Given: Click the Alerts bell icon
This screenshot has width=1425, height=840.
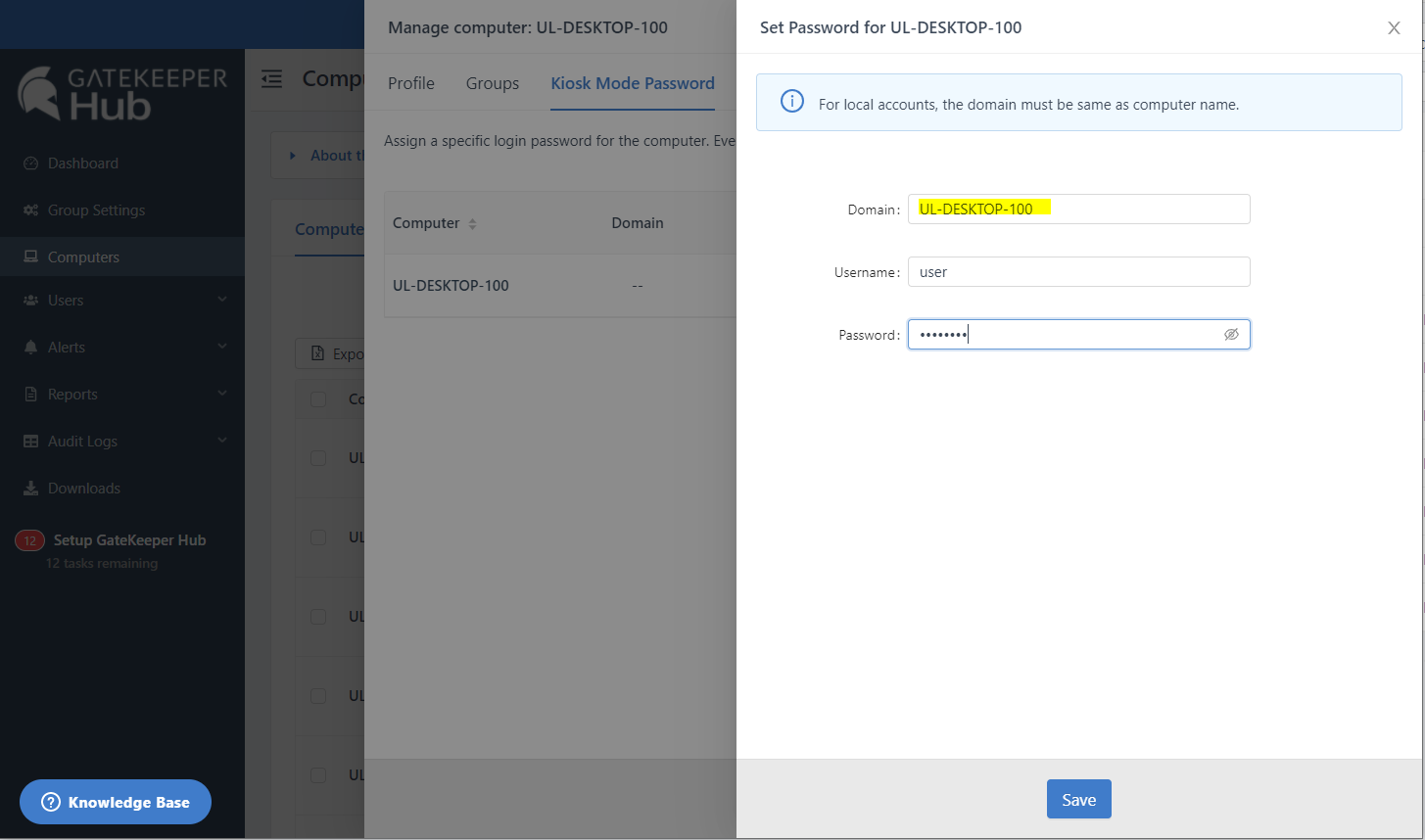Looking at the screenshot, I should click(x=30, y=348).
